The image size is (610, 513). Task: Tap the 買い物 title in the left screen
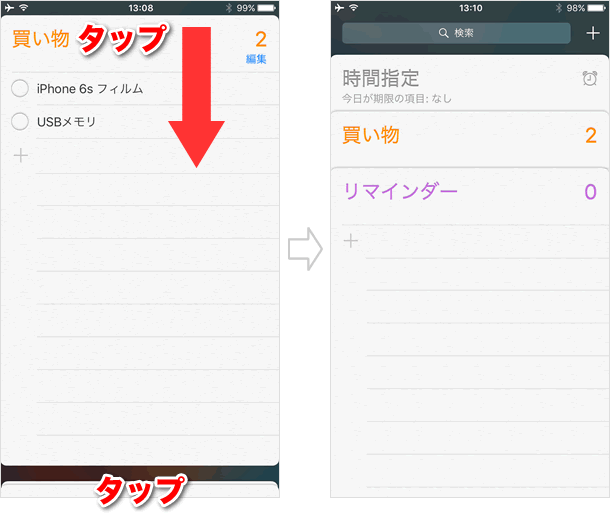[x=41, y=39]
